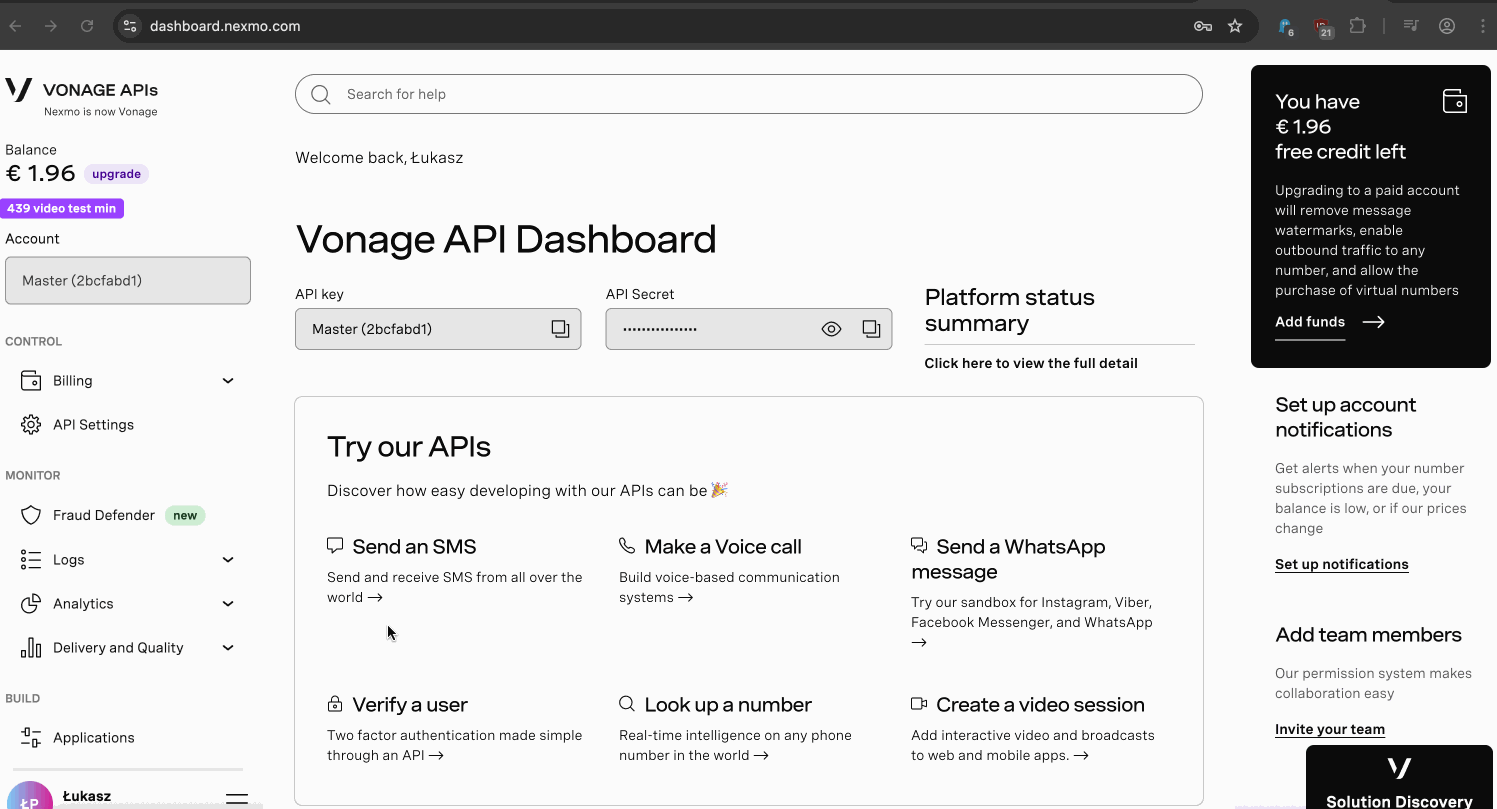
Task: Open API Settings in sidebar
Action: tap(93, 425)
